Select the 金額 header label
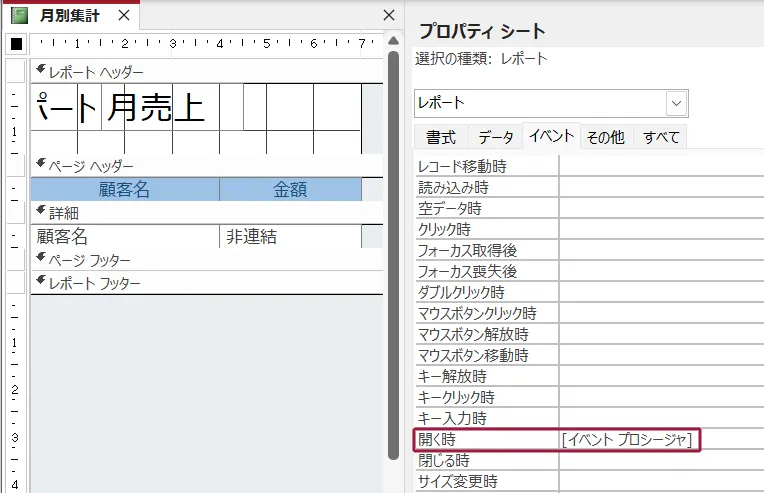The height and width of the screenshot is (493, 764). coord(290,189)
